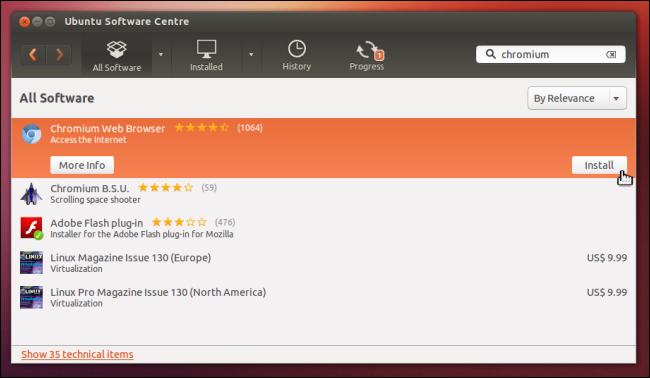Image resolution: width=650 pixels, height=378 pixels.
Task: Click the Linux Magazine Issue 130 (Europe) cover thumbnail
Action: (32, 262)
